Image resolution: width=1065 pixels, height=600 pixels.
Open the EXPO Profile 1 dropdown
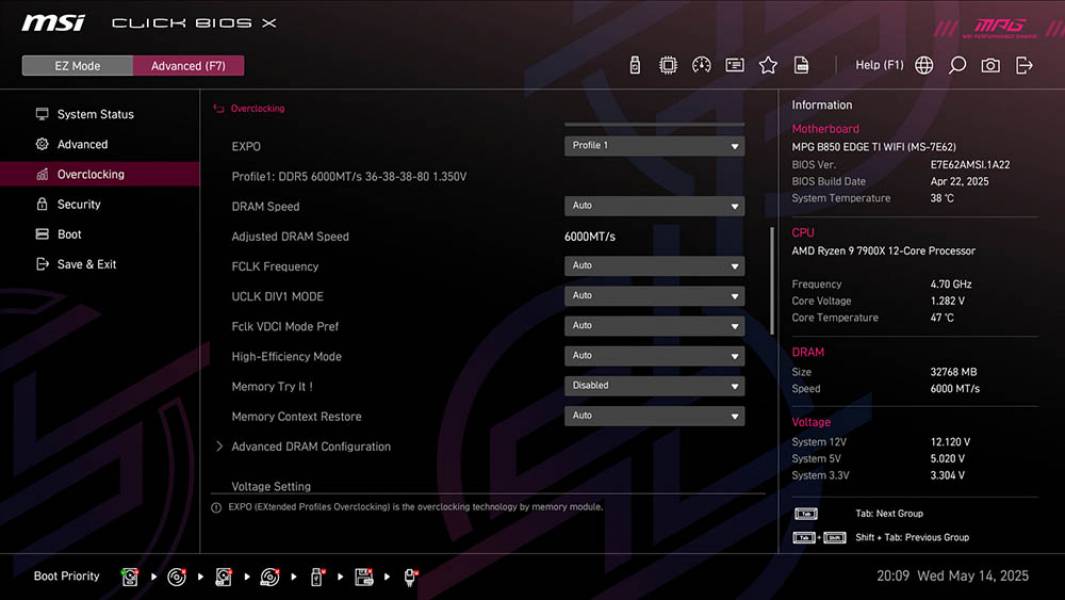tap(654, 146)
